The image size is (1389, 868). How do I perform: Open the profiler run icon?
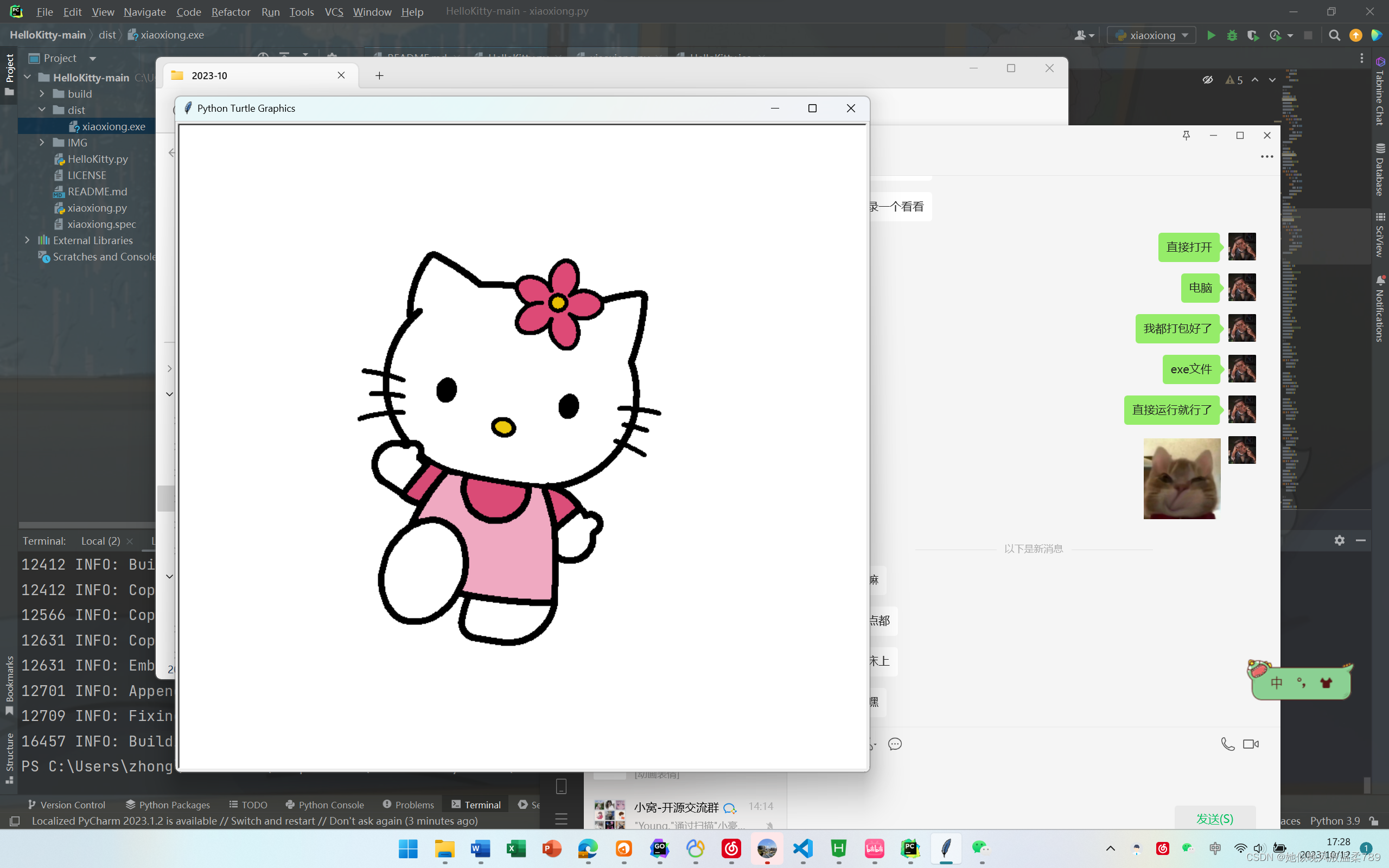[x=1275, y=35]
